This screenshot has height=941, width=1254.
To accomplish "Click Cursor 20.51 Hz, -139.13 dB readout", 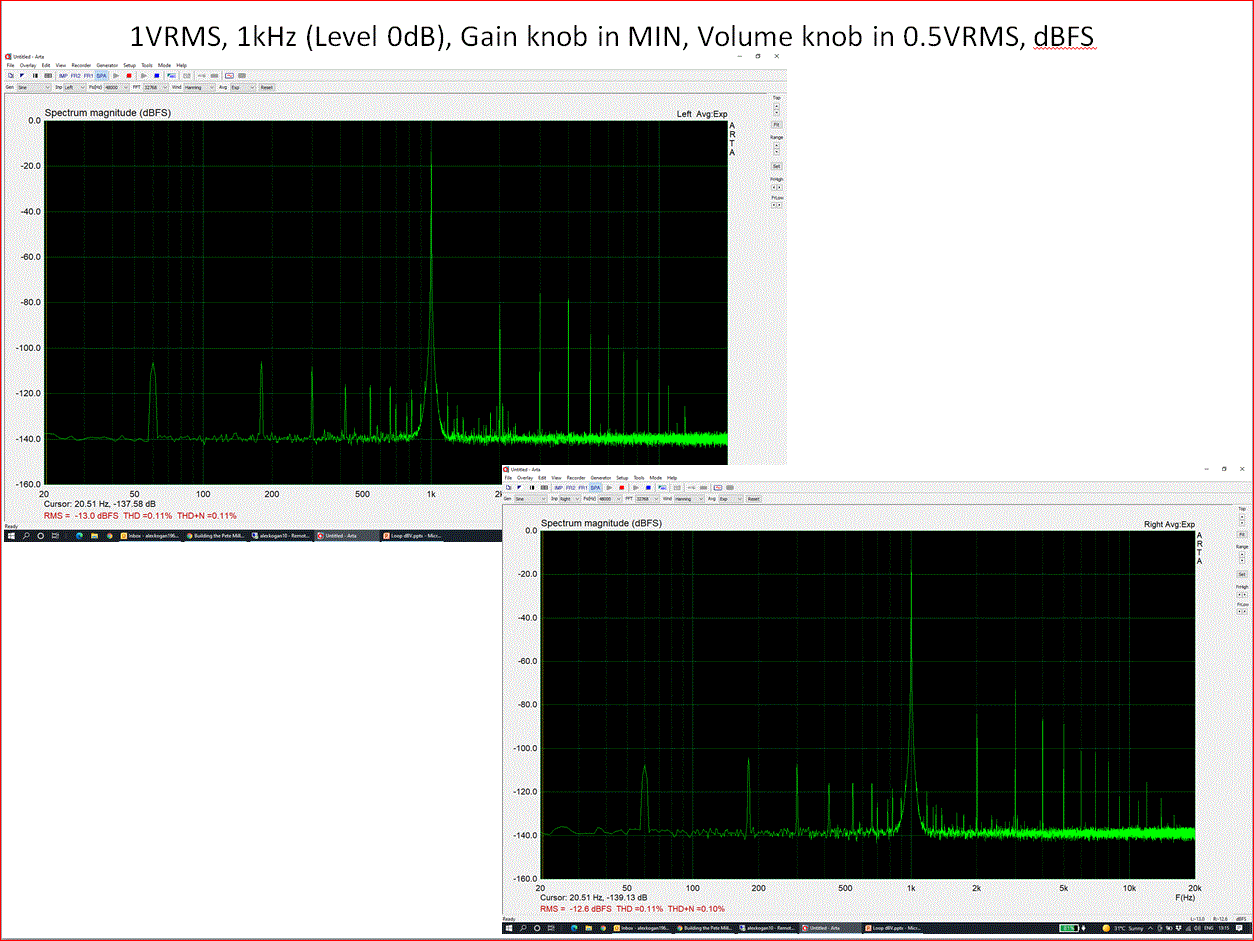I will coord(593,897).
